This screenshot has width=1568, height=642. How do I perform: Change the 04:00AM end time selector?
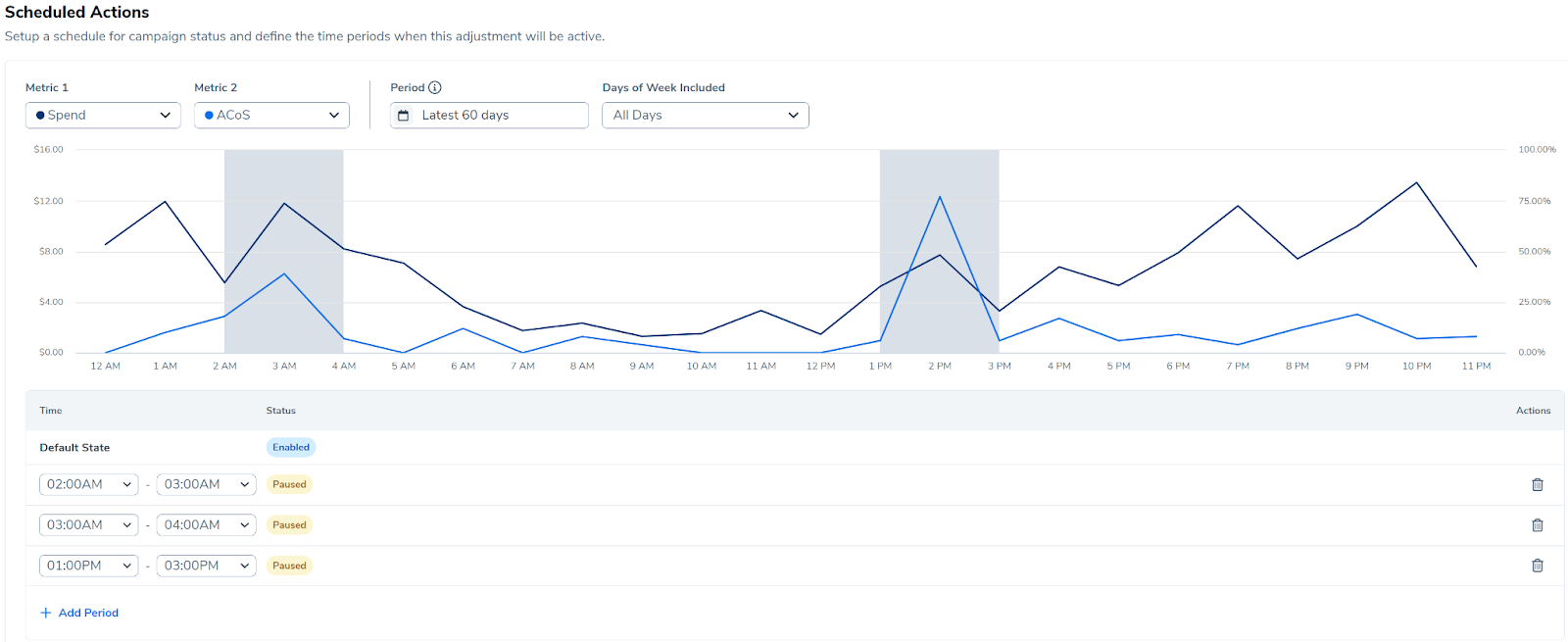point(206,525)
